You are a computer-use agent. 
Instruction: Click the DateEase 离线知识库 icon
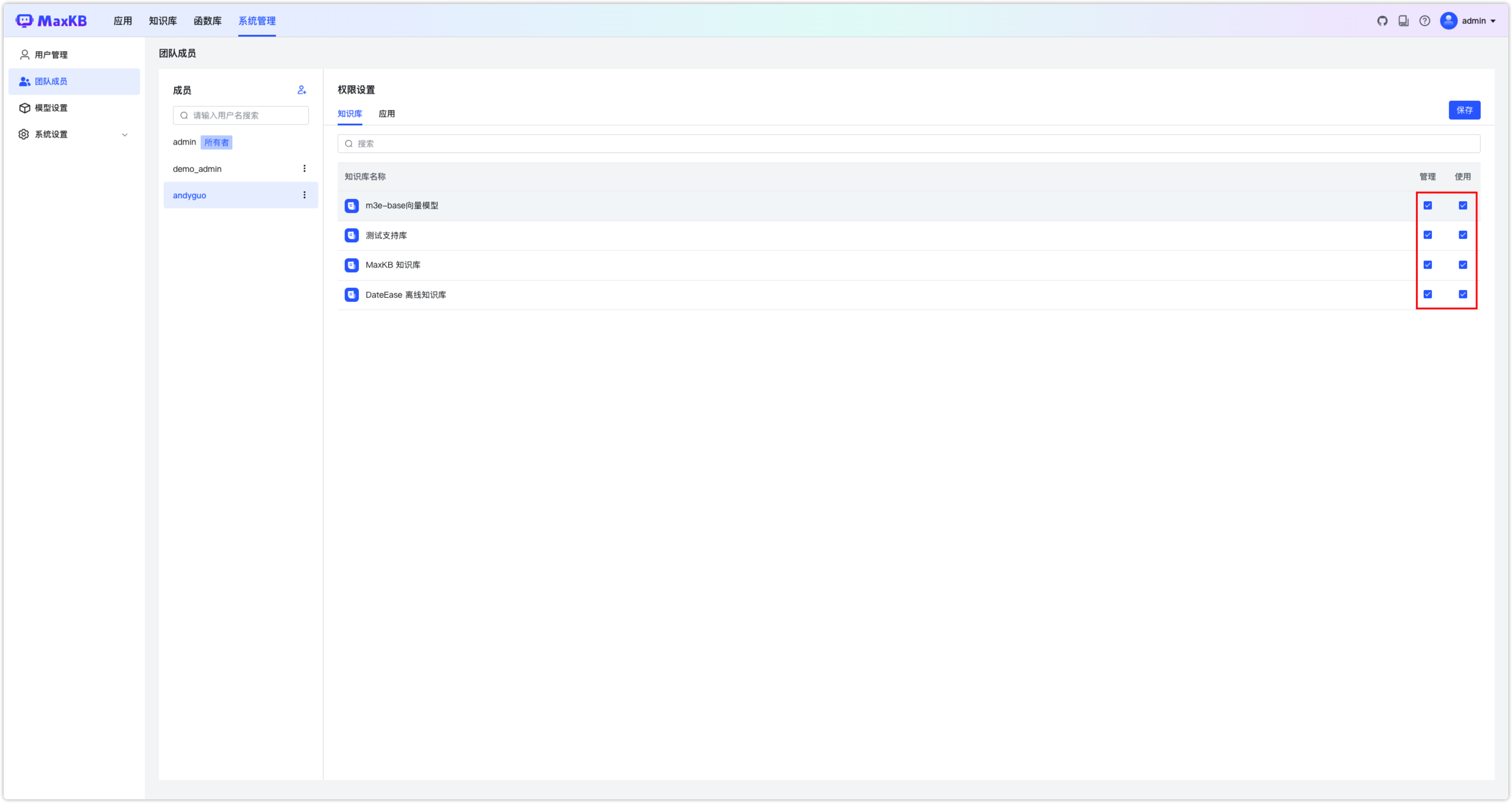(351, 294)
